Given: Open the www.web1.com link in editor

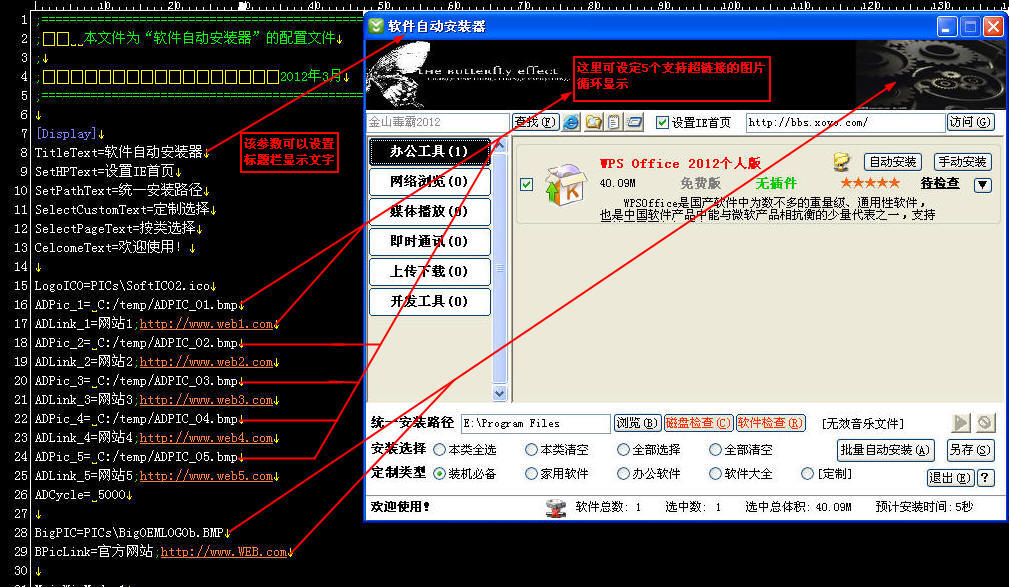Looking at the screenshot, I should tap(206, 324).
